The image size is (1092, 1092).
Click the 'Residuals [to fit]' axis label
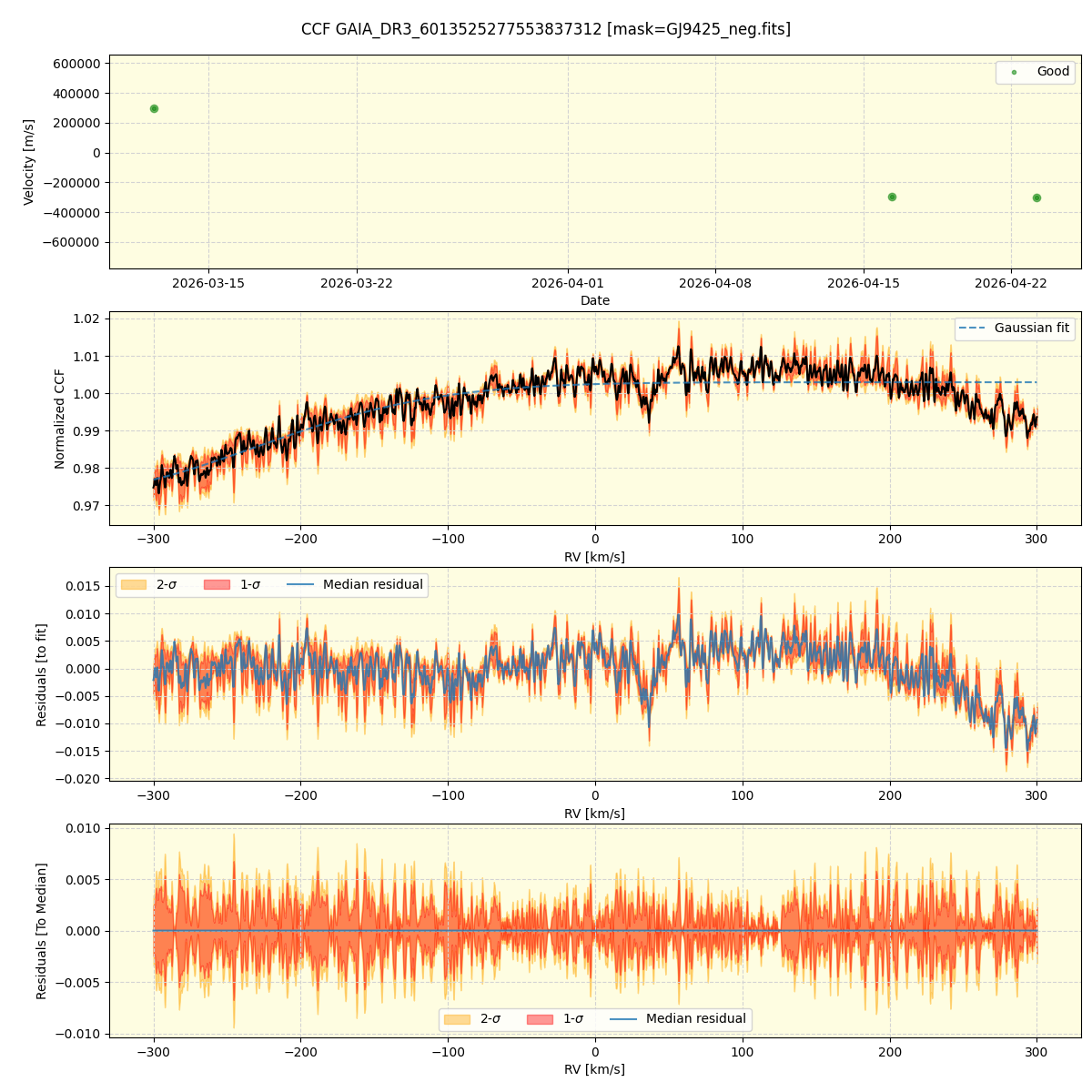[42, 674]
